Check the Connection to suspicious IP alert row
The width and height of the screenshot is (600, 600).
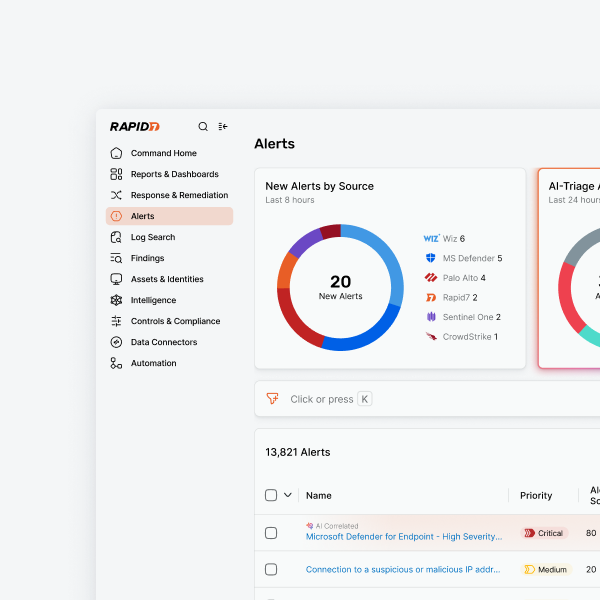(271, 569)
